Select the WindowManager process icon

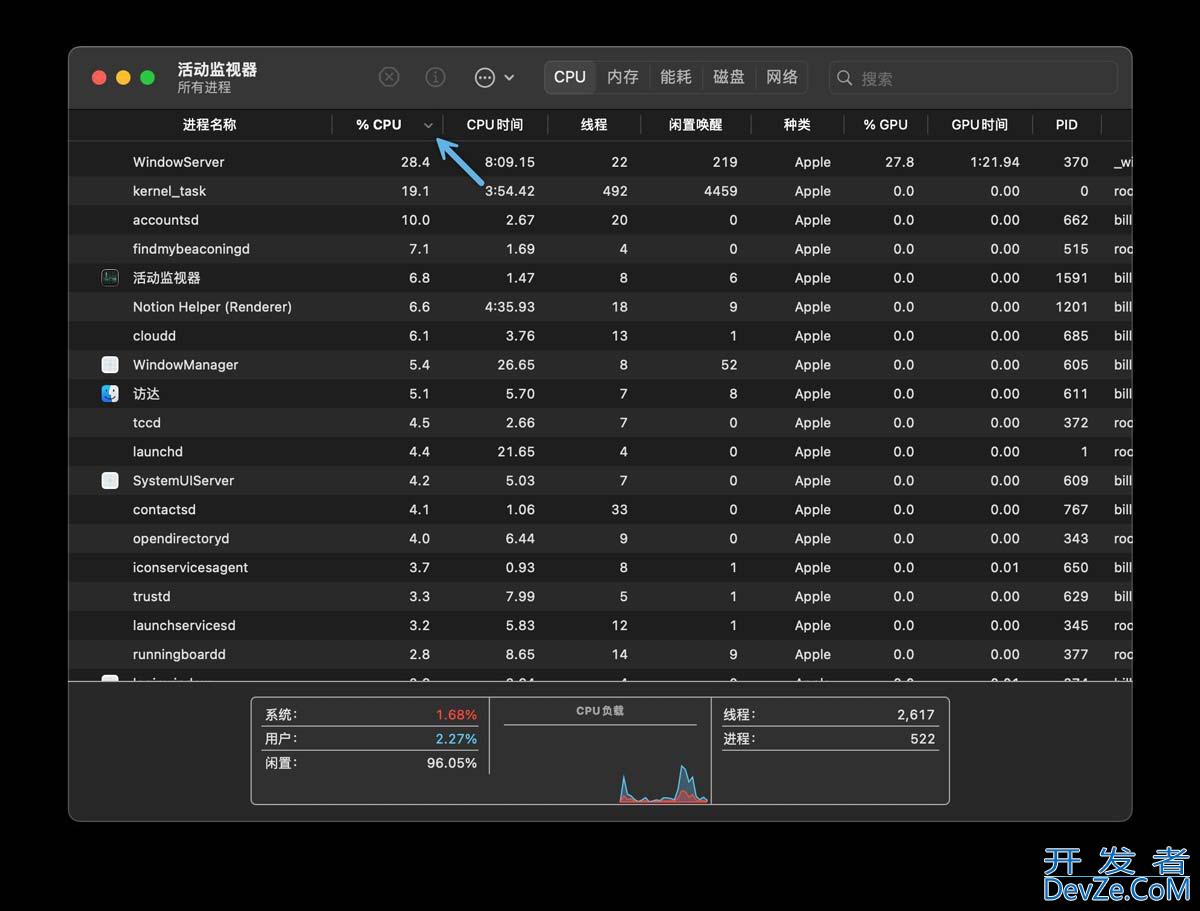pyautogui.click(x=110, y=365)
